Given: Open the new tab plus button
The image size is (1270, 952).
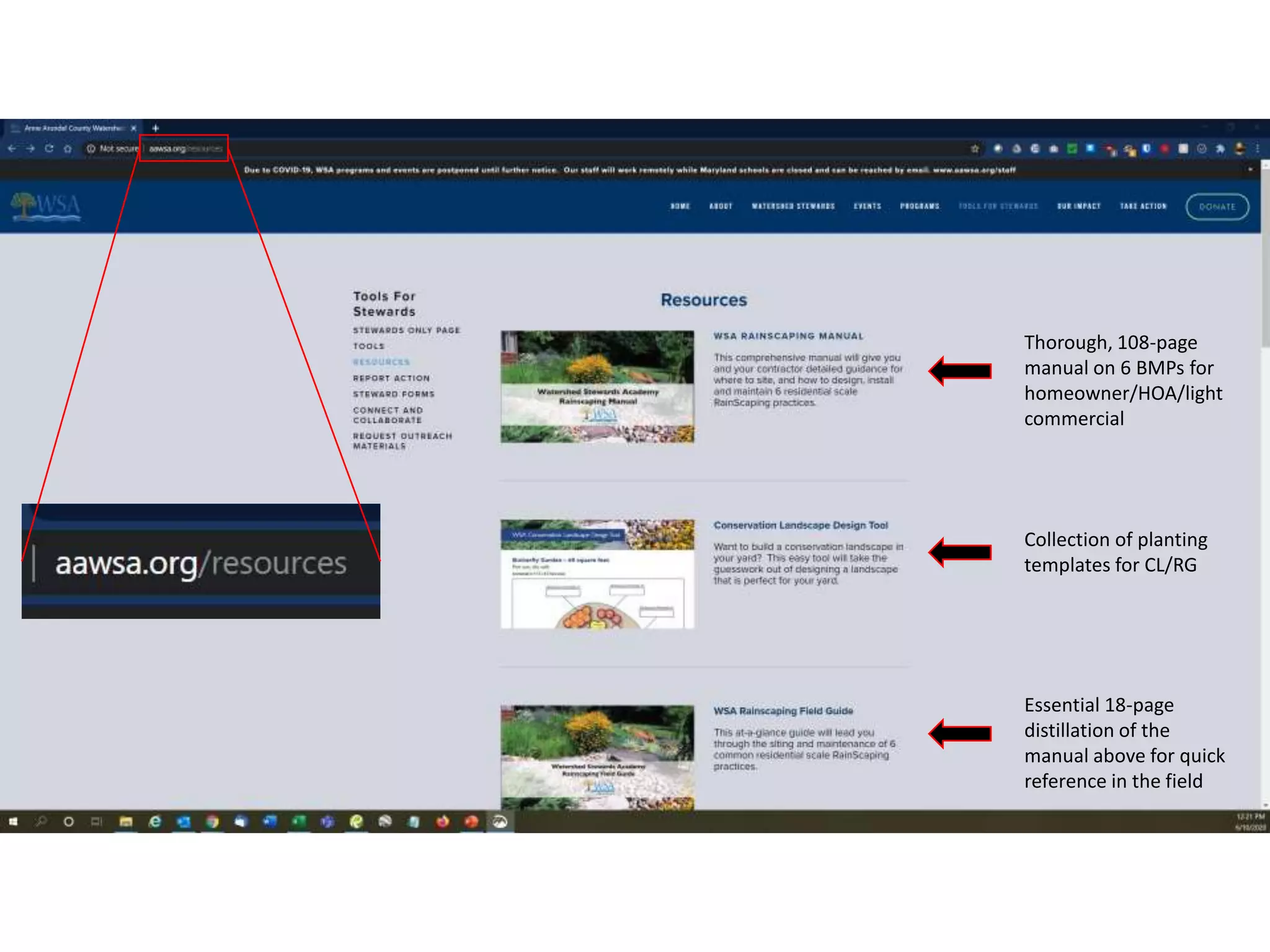Looking at the screenshot, I should [156, 128].
